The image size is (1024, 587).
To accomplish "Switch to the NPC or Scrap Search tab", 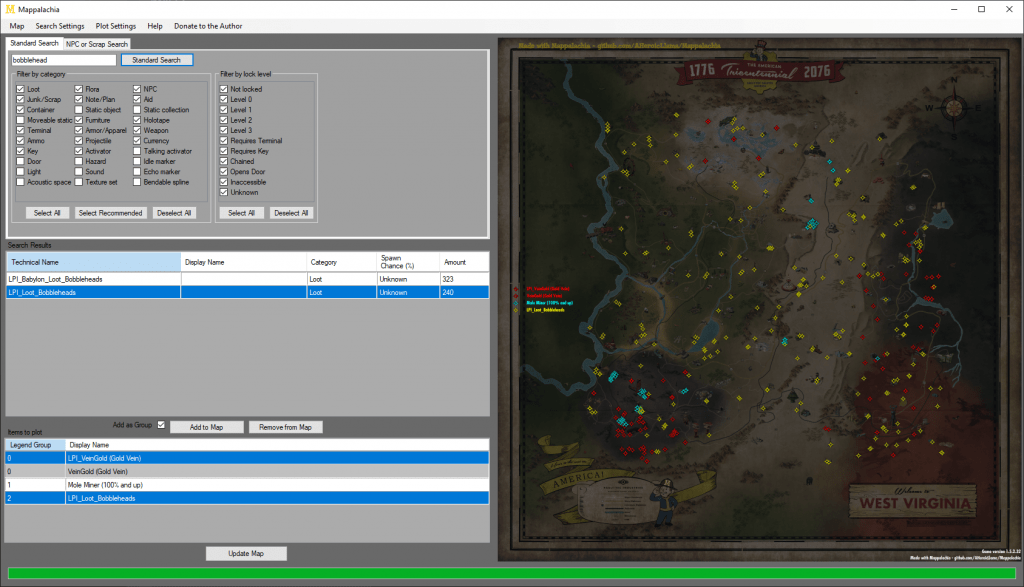I will [x=96, y=44].
